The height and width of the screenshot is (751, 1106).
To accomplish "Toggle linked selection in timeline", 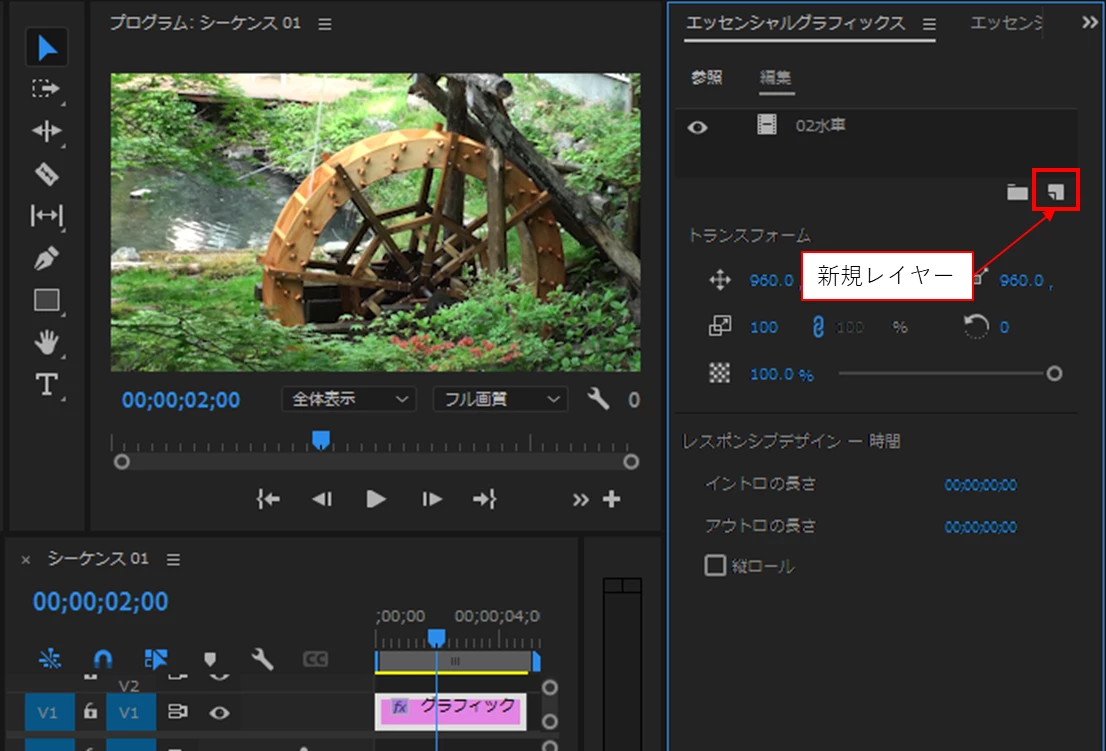I will coord(156,659).
